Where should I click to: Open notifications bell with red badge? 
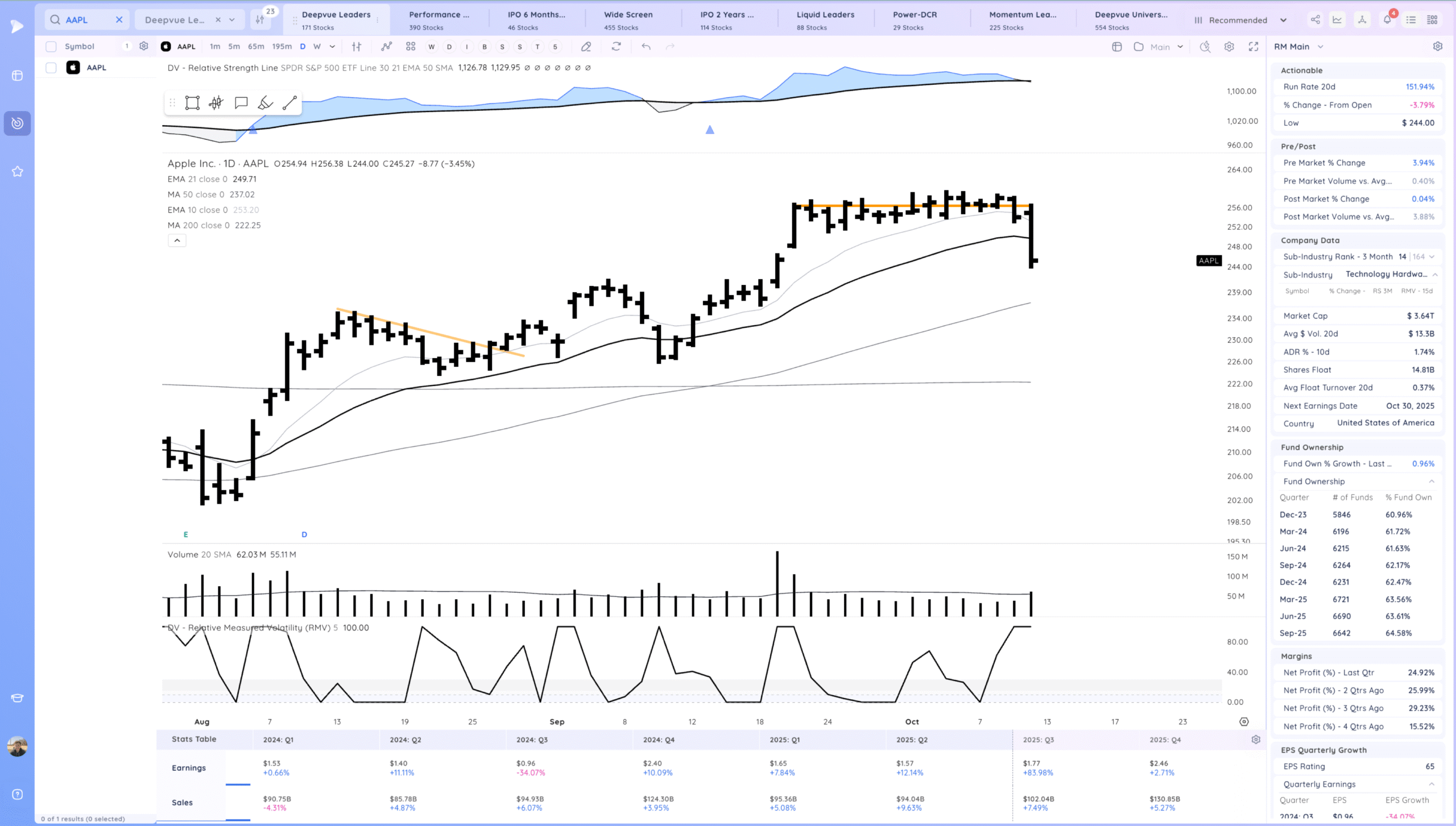coord(1387,20)
